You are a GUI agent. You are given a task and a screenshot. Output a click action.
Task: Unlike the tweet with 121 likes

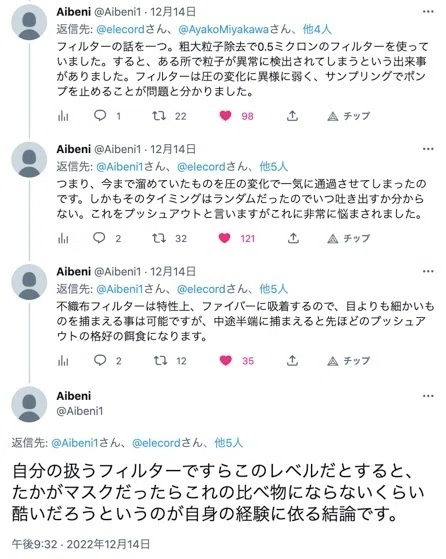coord(225,238)
